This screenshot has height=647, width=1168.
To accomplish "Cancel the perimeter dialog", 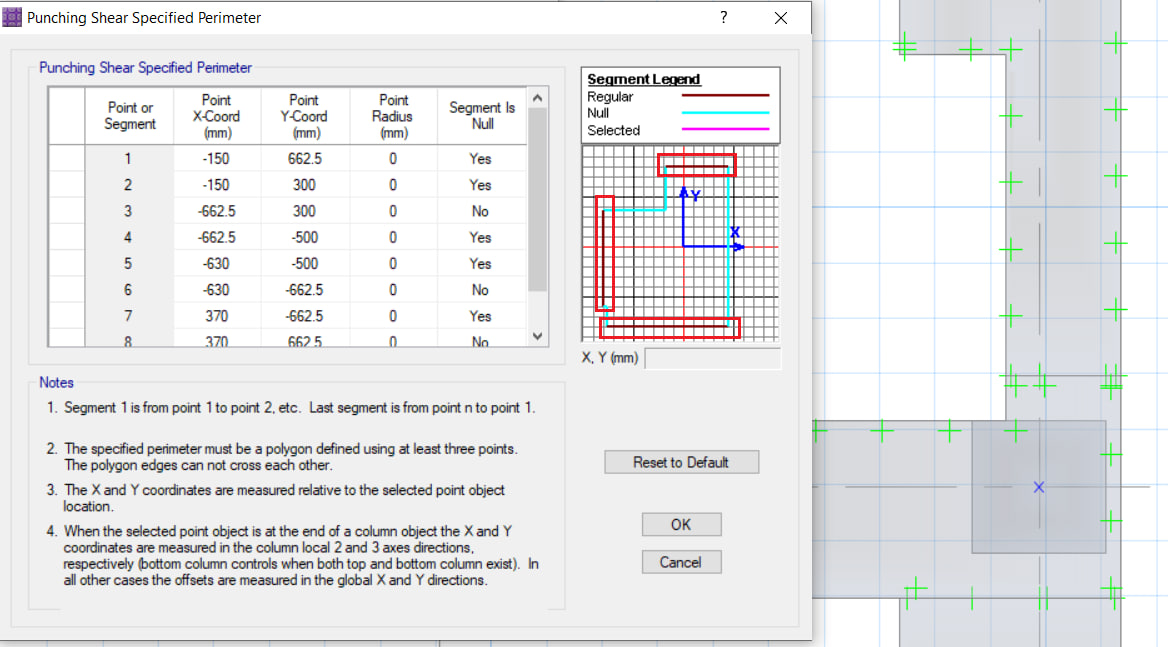I will (x=682, y=562).
